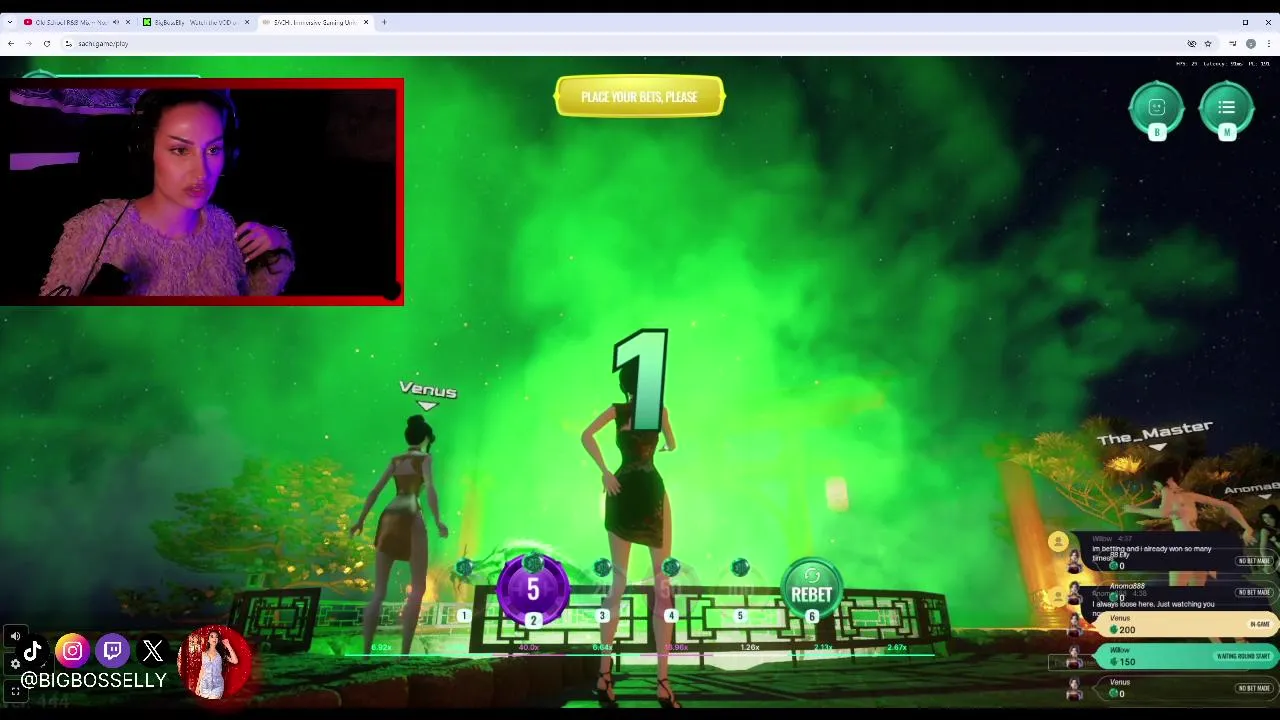Click the streamer webcam overlay
This screenshot has height=720, width=1280.
coord(202,192)
